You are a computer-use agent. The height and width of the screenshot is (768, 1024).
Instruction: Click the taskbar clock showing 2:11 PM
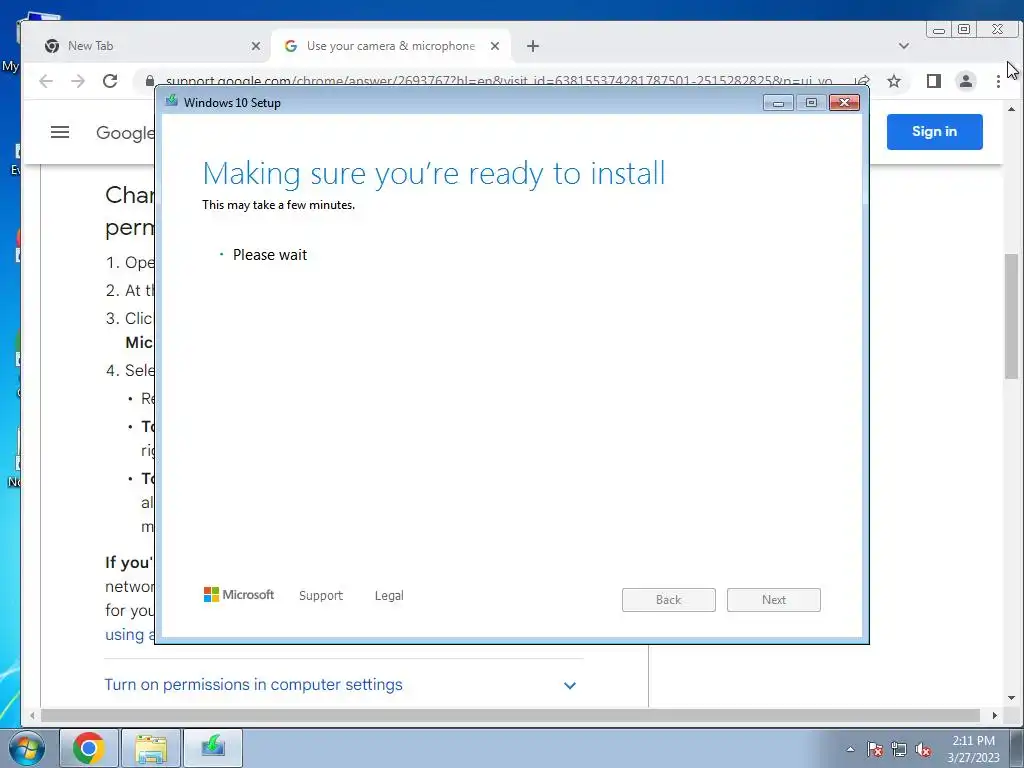coord(974,748)
